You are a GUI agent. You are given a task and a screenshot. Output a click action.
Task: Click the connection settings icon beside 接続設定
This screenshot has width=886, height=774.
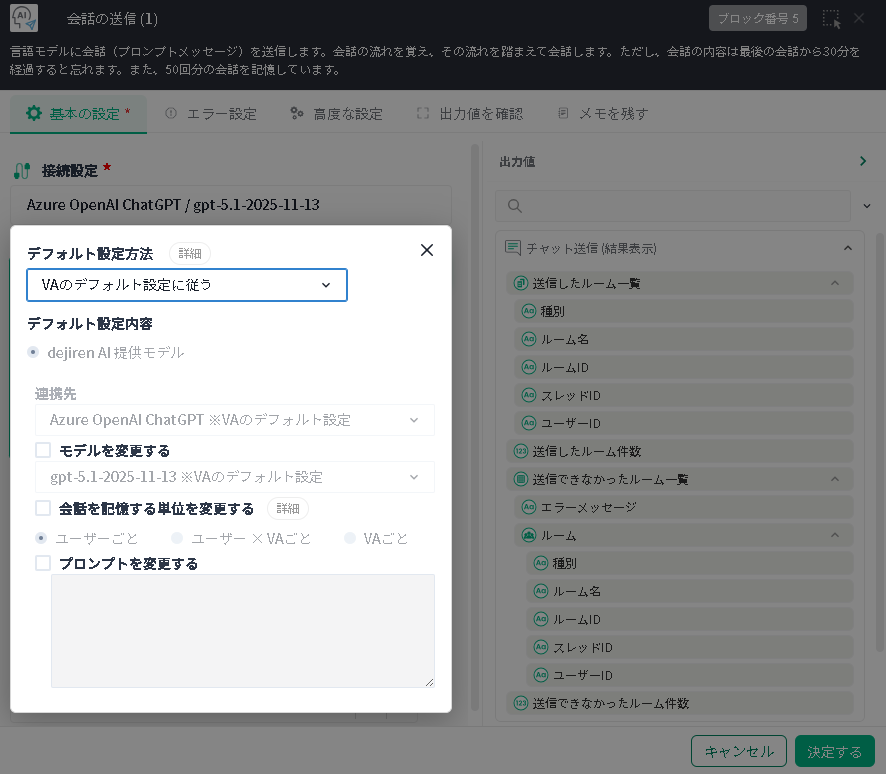(x=22, y=171)
